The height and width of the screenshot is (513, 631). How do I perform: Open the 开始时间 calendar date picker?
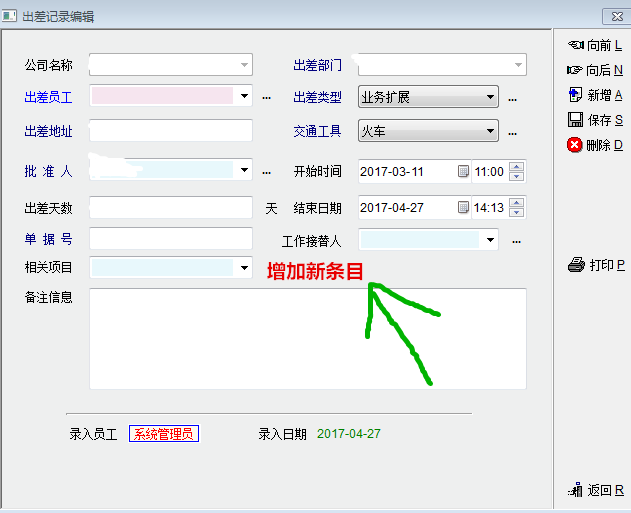tap(462, 171)
